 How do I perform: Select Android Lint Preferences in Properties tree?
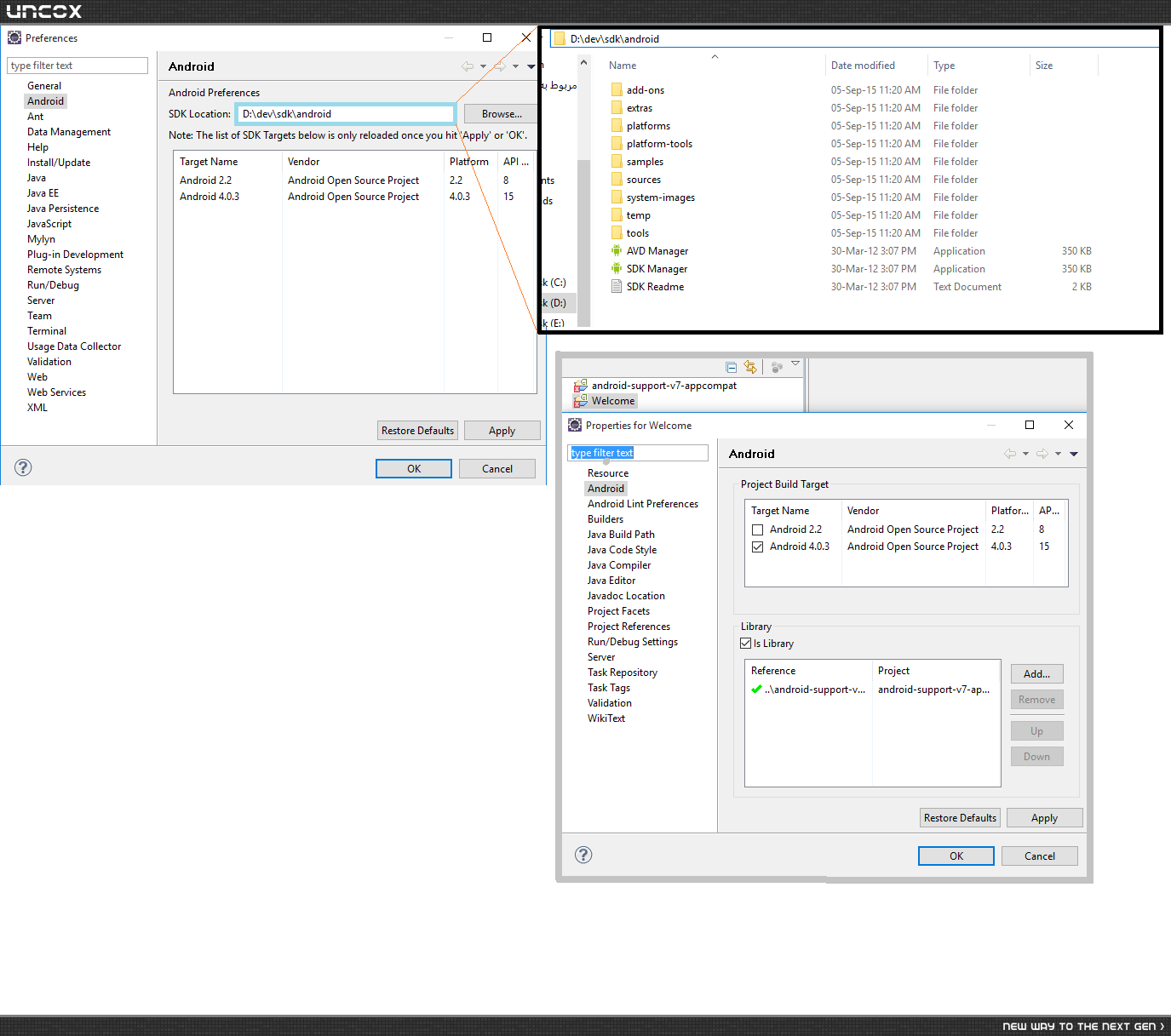pos(643,504)
